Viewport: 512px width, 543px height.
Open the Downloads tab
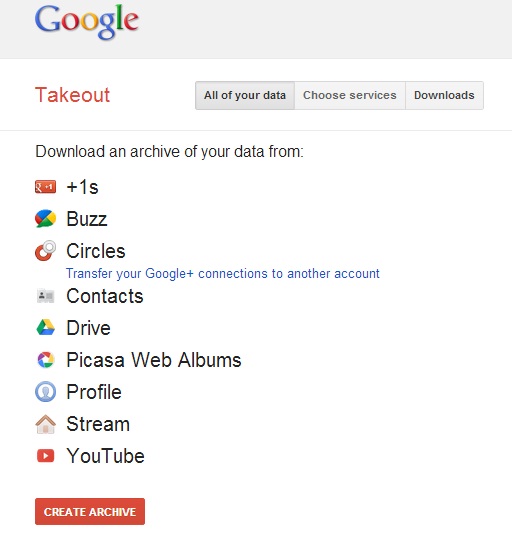[x=444, y=95]
